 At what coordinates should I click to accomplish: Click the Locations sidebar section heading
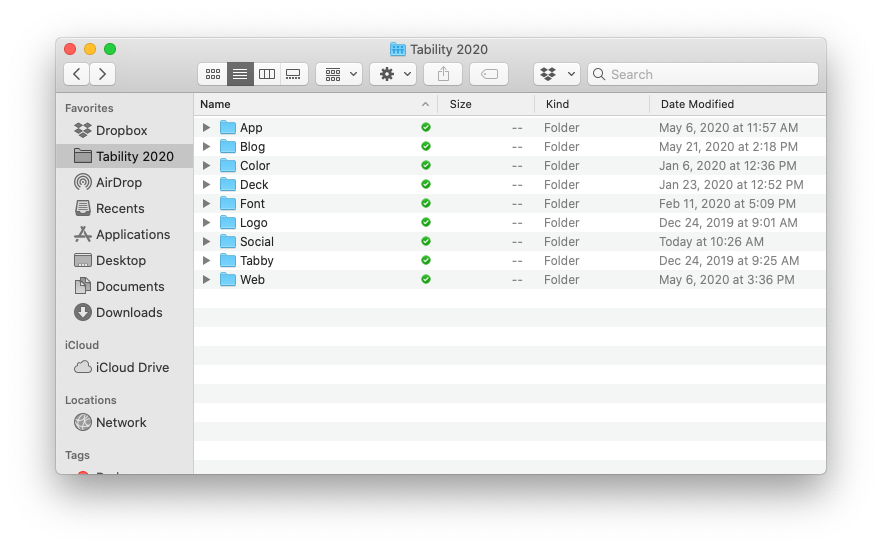pyautogui.click(x=91, y=400)
